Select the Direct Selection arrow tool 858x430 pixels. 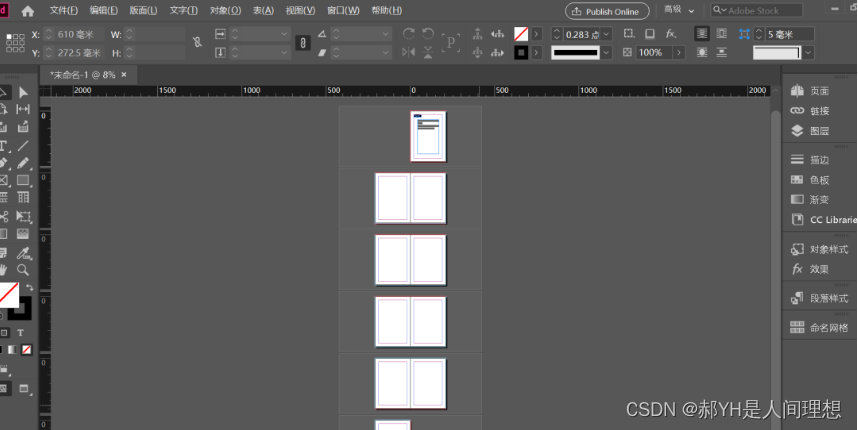23,92
